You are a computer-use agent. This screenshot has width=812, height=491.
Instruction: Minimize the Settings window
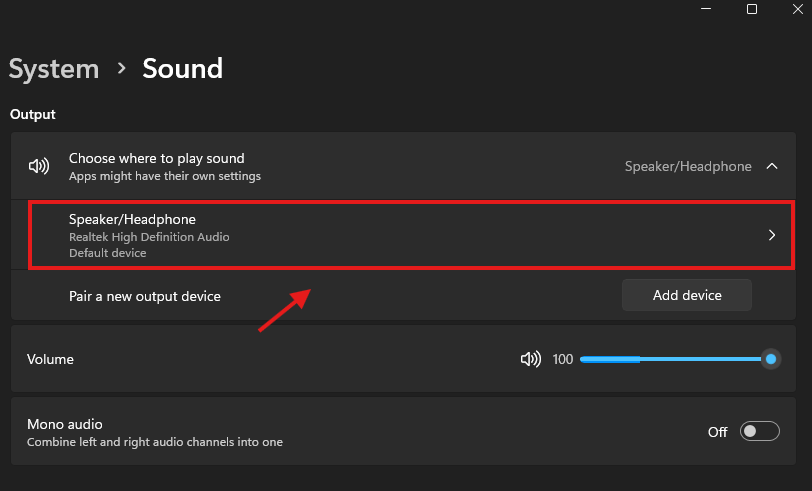tap(704, 9)
